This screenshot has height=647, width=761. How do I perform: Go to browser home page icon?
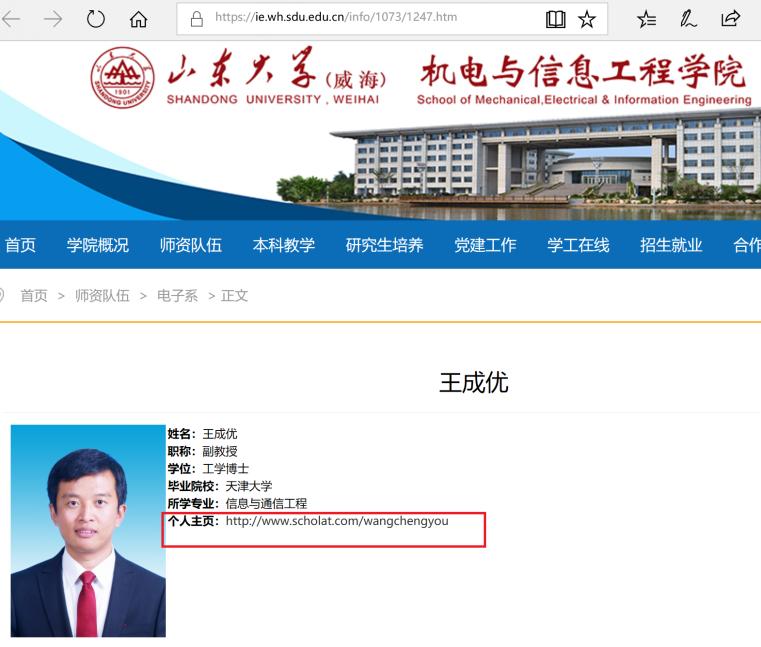pos(138,19)
